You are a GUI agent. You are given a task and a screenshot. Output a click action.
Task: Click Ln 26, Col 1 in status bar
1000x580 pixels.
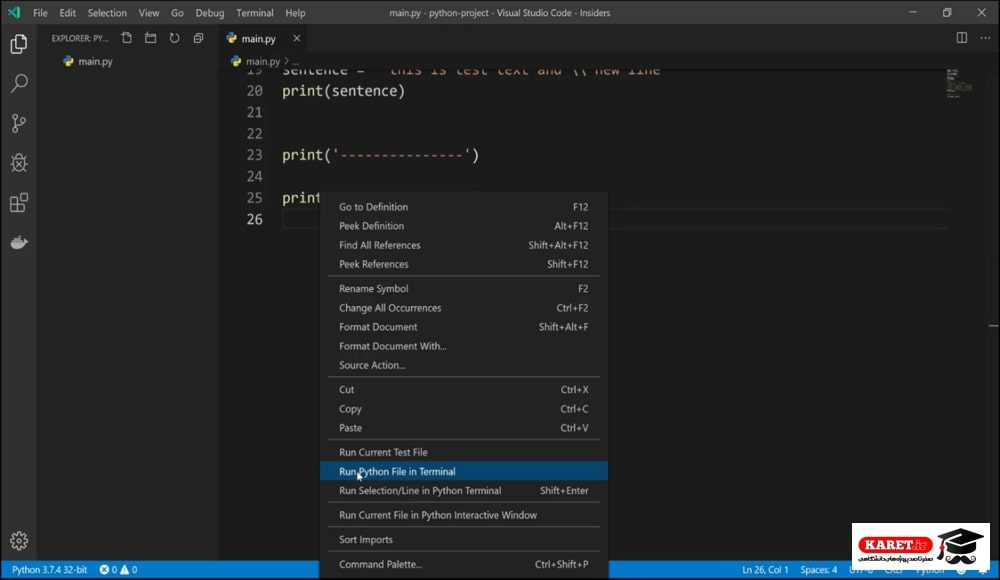[x=765, y=570]
